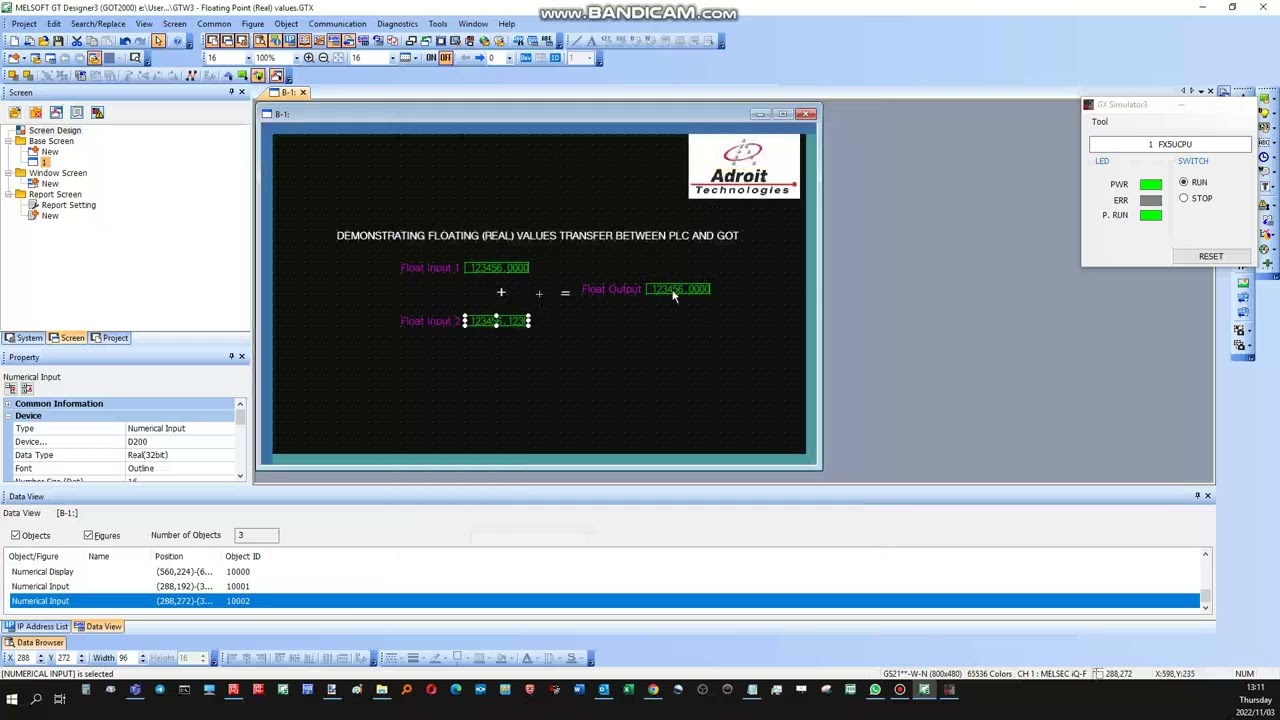Toggle the Objects checkbox in Data View
Image resolution: width=1280 pixels, height=720 pixels.
click(x=16, y=536)
